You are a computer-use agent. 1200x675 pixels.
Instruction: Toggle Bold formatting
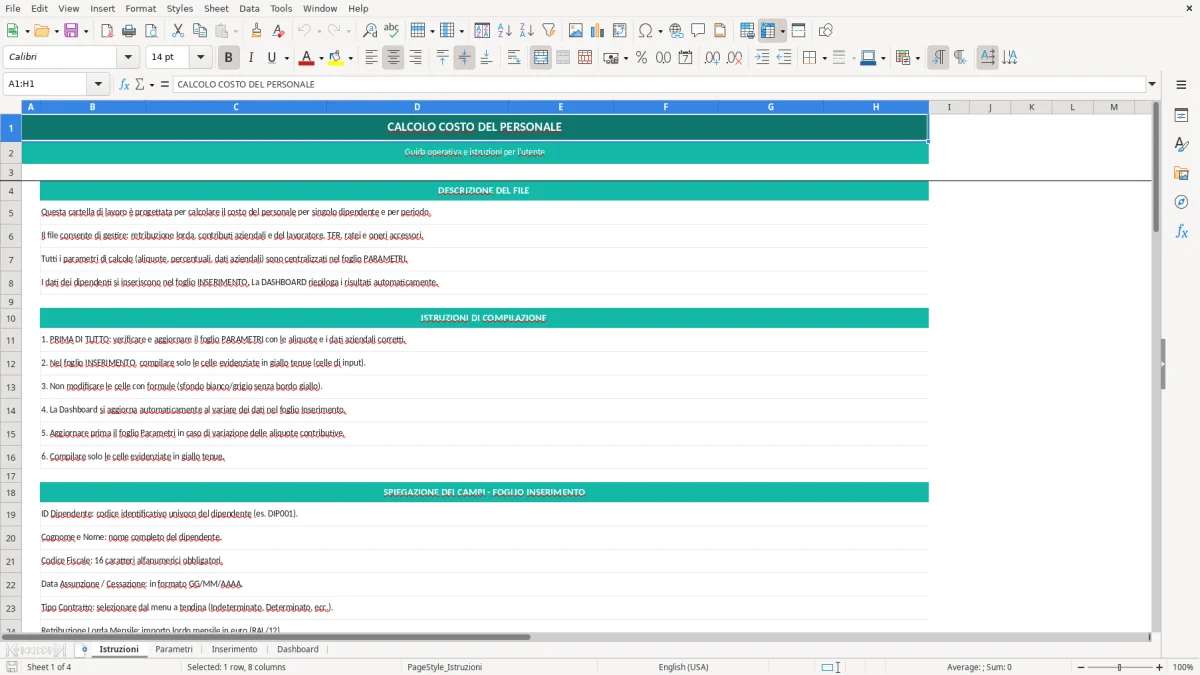pos(229,58)
